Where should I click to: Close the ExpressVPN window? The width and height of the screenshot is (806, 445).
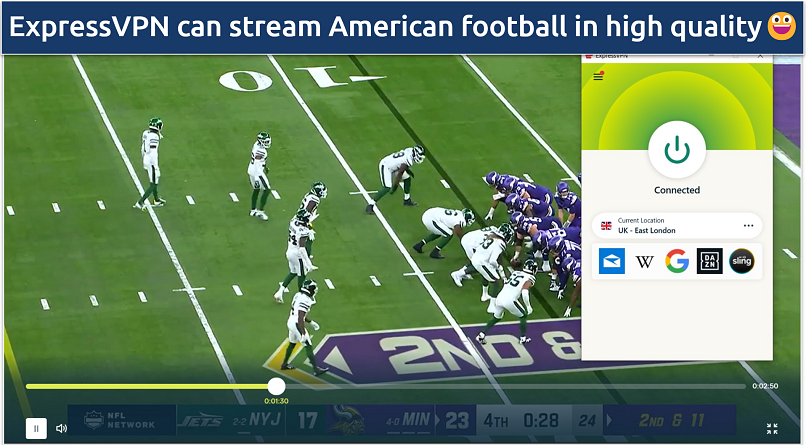click(760, 55)
